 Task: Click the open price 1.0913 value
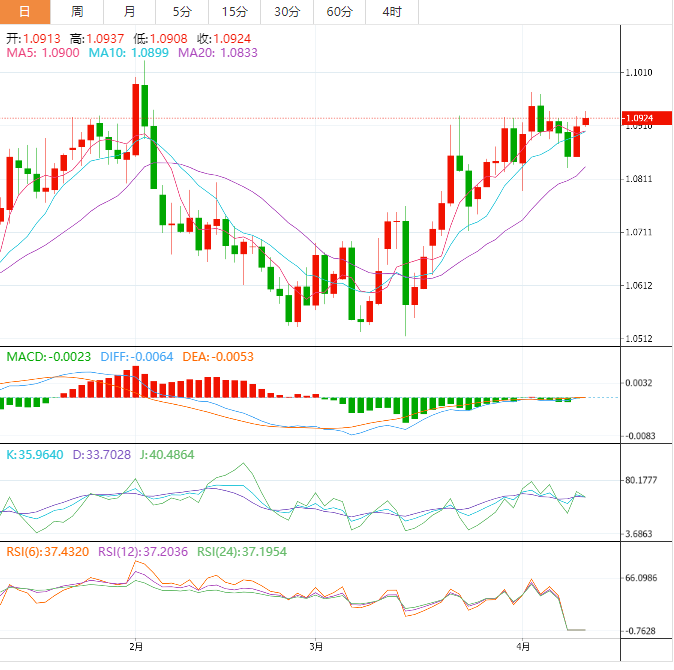pyautogui.click(x=42, y=39)
